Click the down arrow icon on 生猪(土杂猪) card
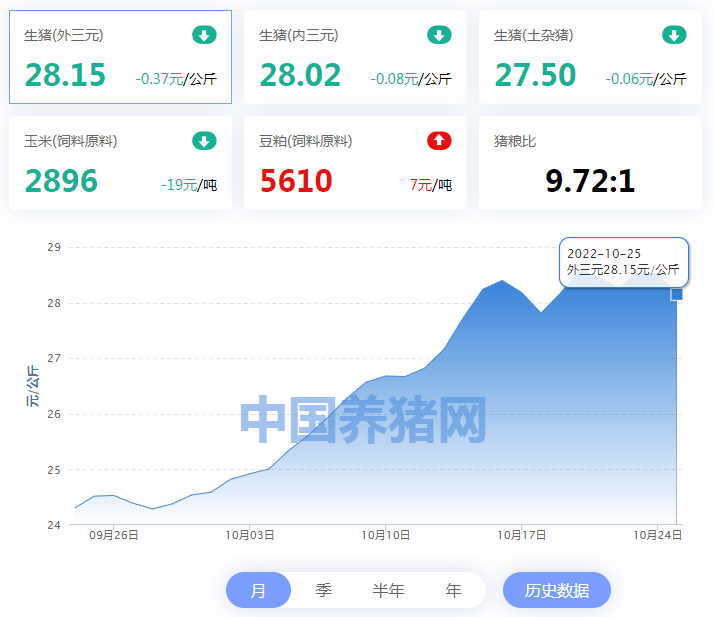The width and height of the screenshot is (713, 617). tap(674, 35)
